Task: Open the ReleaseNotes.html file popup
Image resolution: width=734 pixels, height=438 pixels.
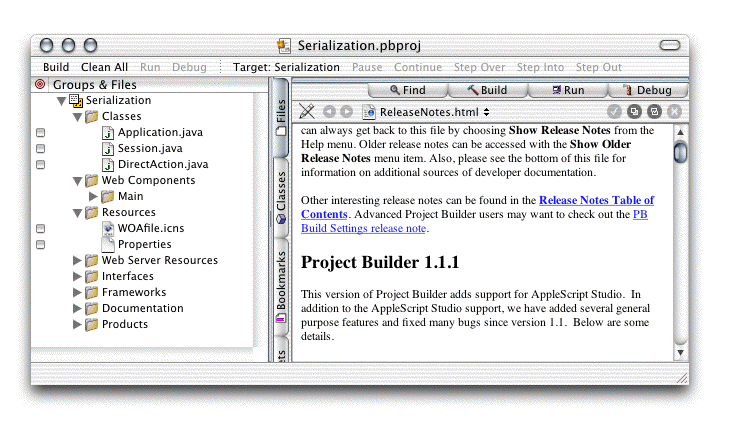Action: (427, 112)
